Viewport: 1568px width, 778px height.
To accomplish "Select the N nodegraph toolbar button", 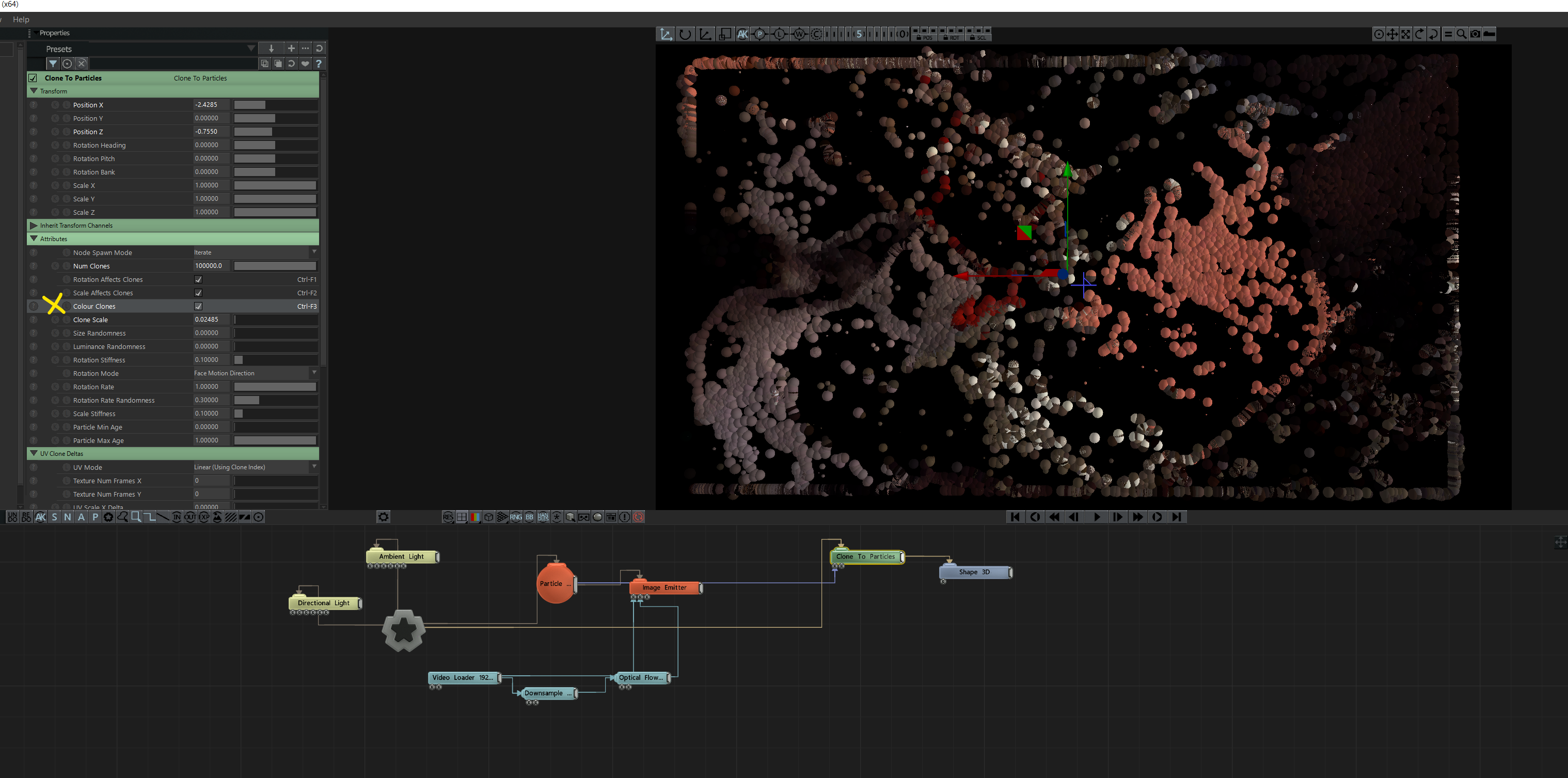I will tap(68, 517).
